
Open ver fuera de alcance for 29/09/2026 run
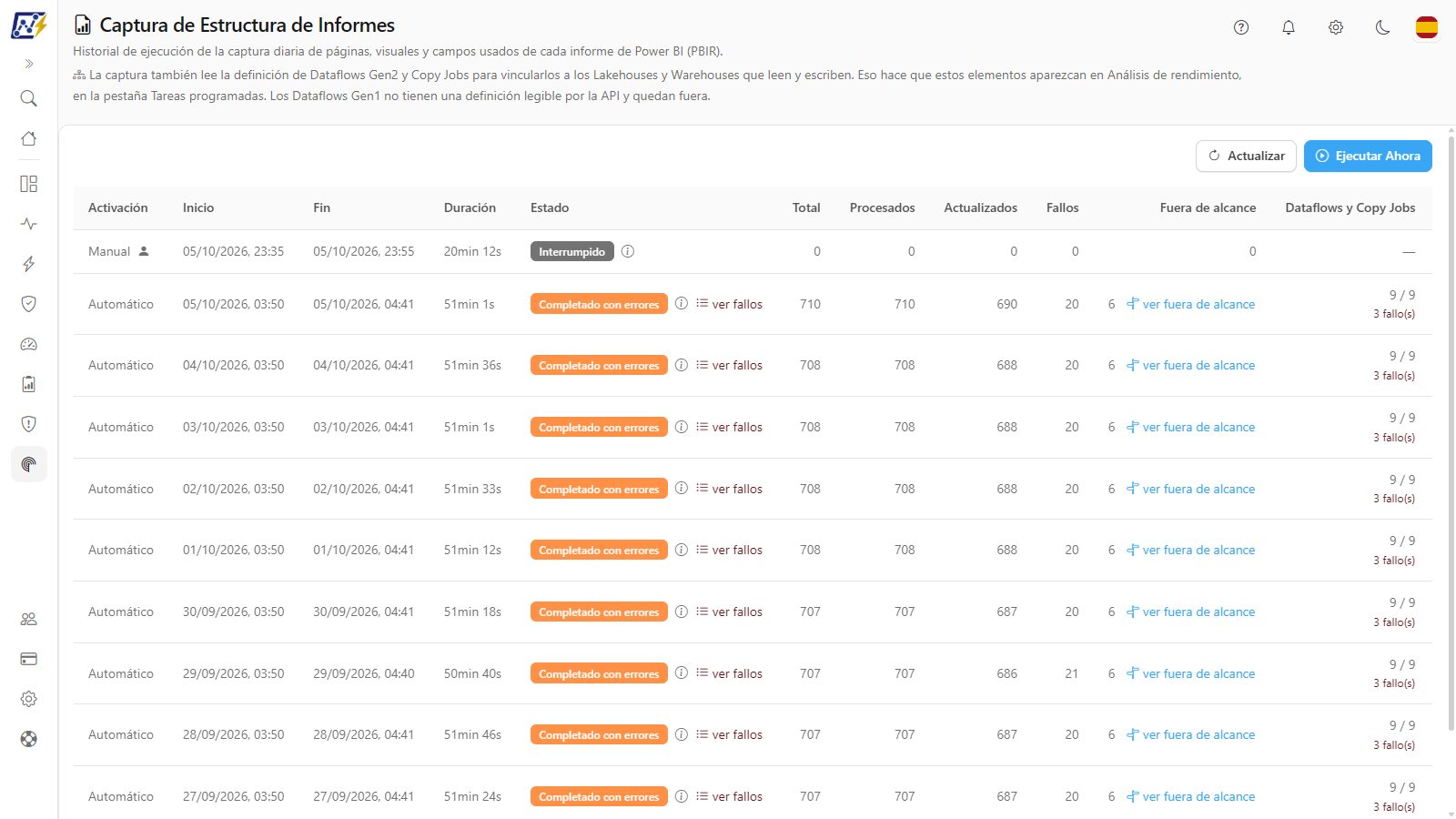point(1190,673)
